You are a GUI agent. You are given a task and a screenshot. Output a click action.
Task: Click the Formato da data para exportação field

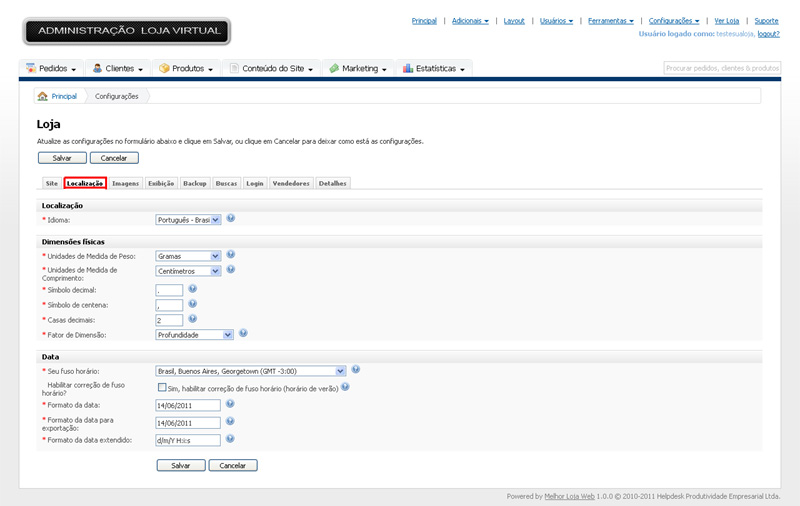pyautogui.click(x=188, y=423)
